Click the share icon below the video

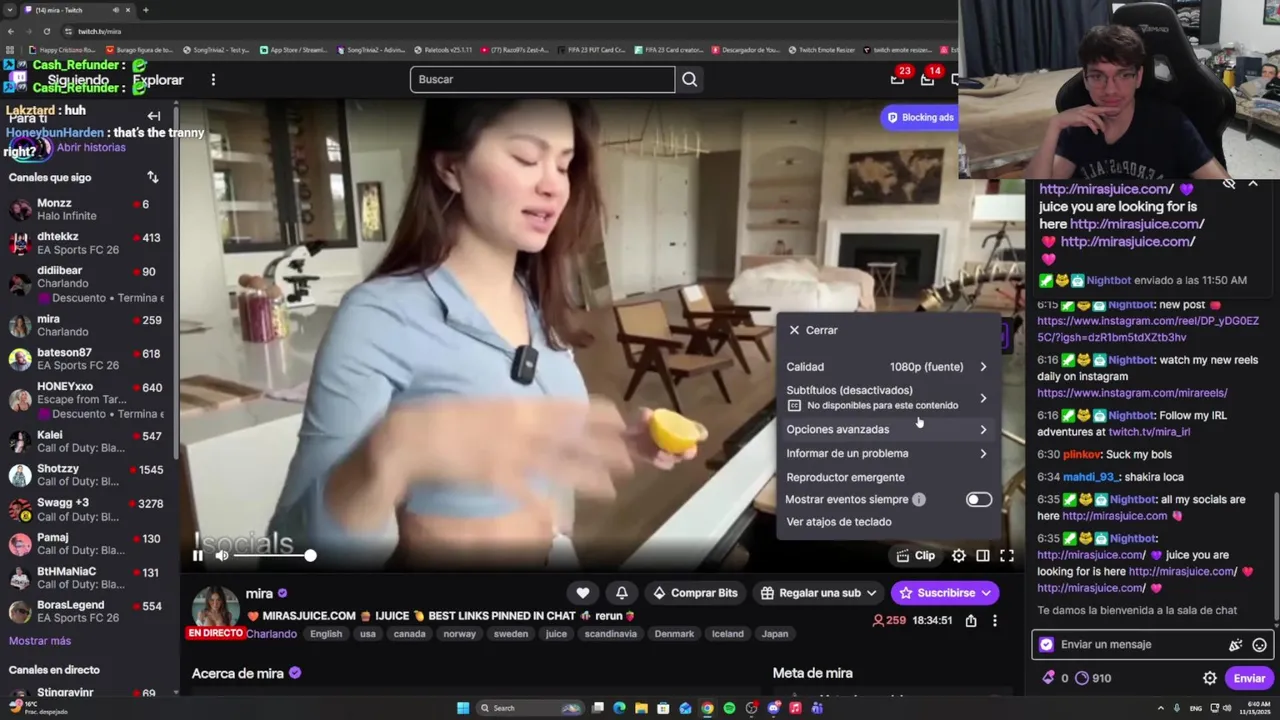tap(971, 621)
